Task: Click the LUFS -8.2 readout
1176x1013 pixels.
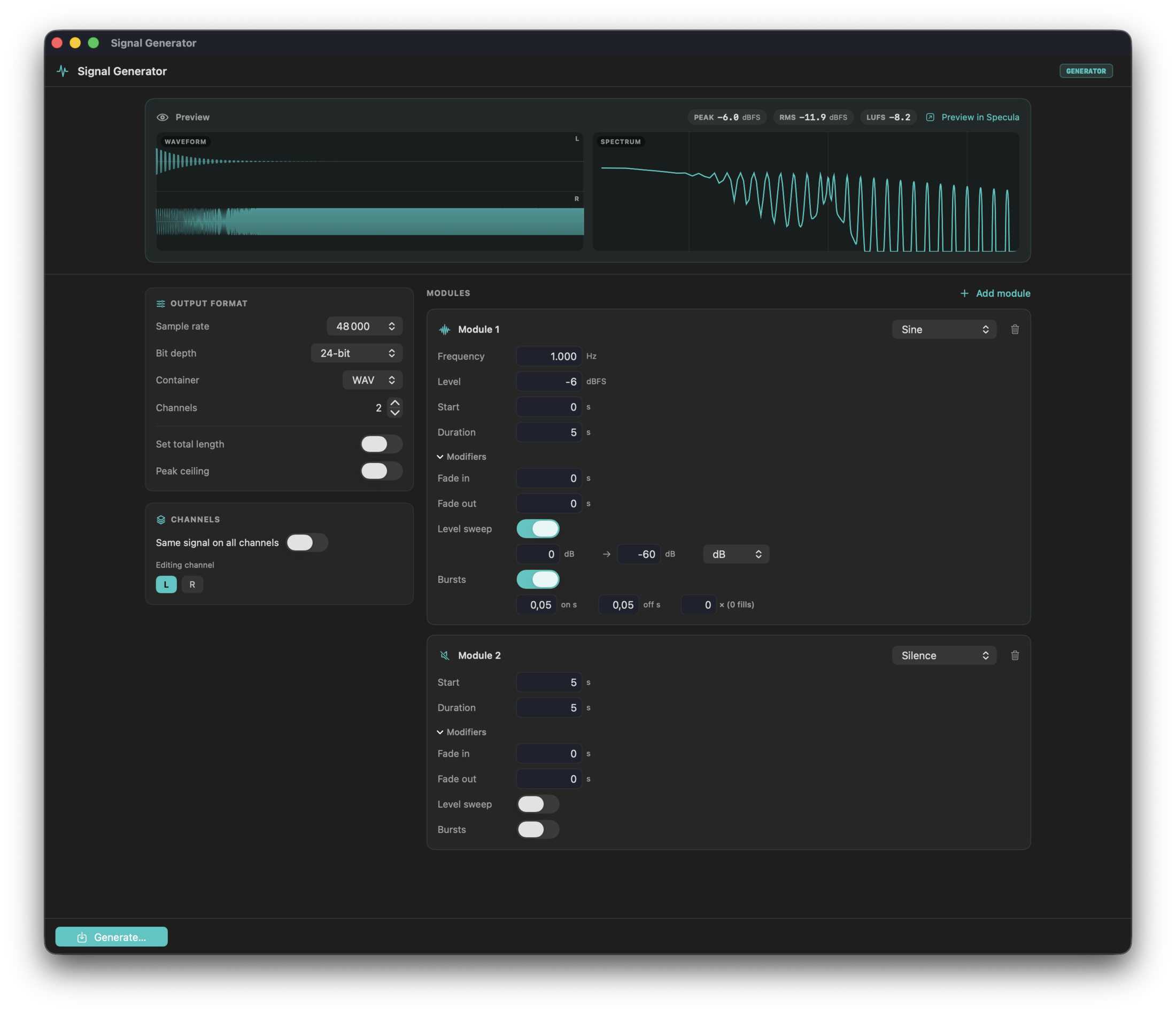Action: click(x=888, y=118)
